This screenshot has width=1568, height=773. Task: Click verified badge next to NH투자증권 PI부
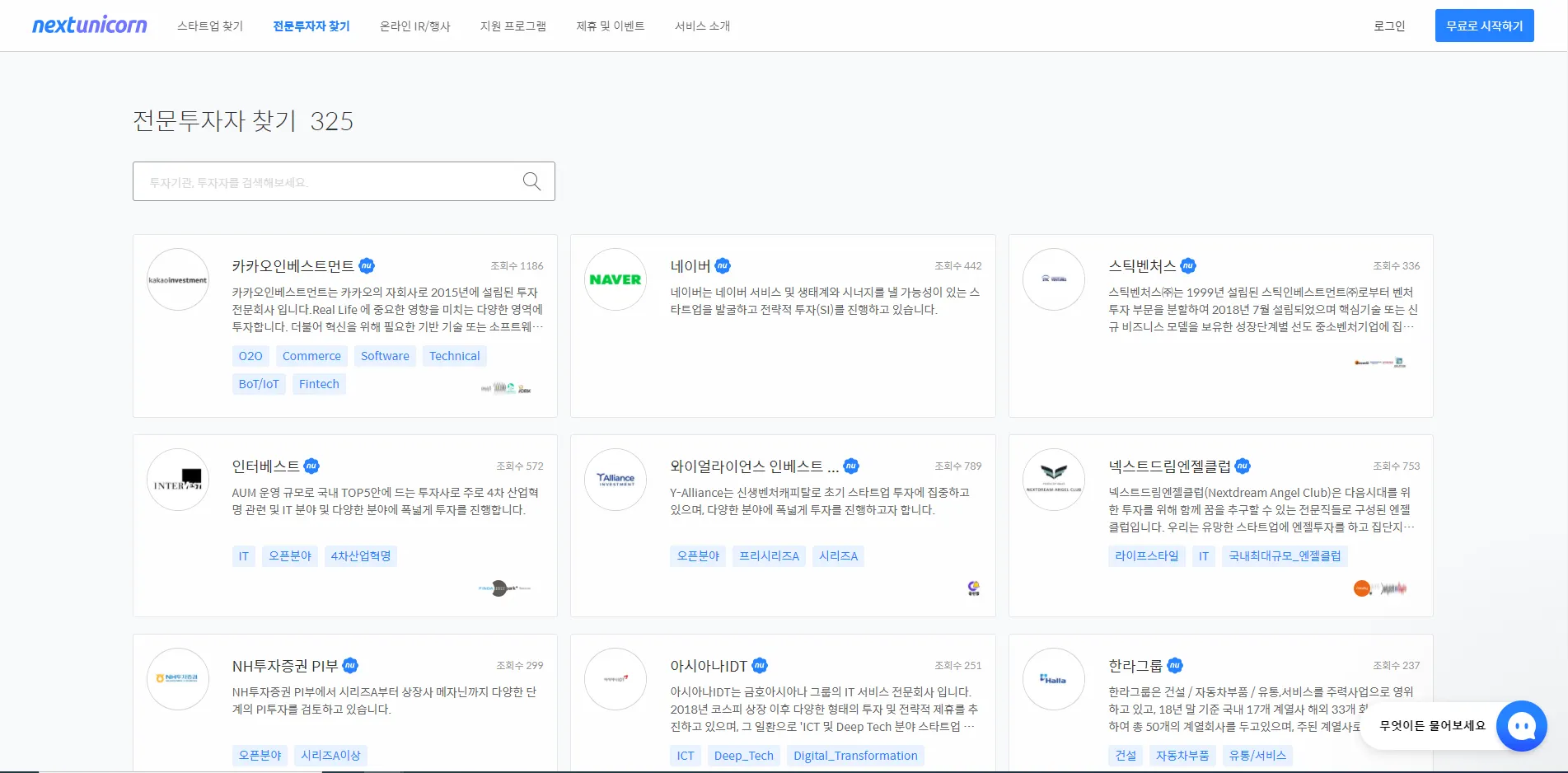(350, 665)
